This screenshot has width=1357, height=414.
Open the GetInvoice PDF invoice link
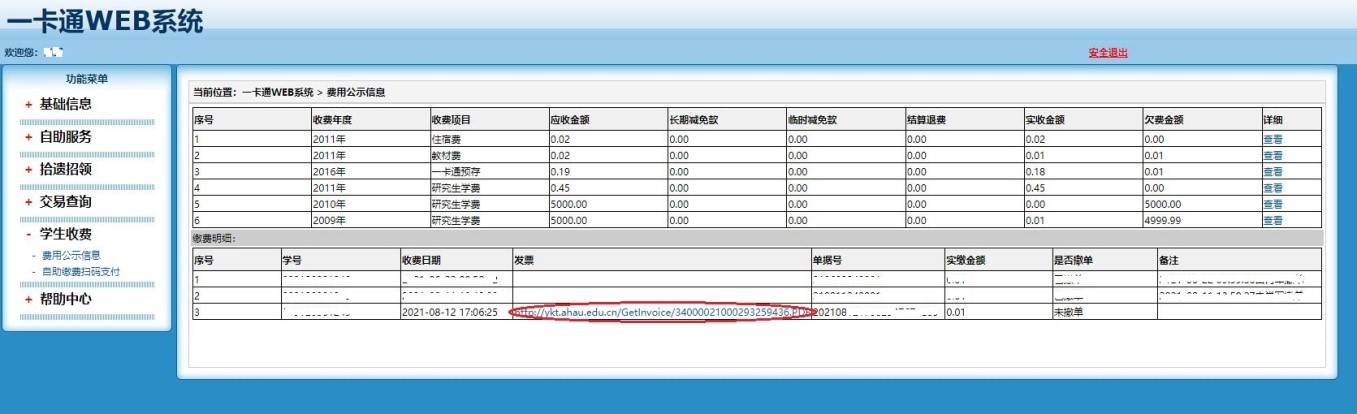point(660,312)
